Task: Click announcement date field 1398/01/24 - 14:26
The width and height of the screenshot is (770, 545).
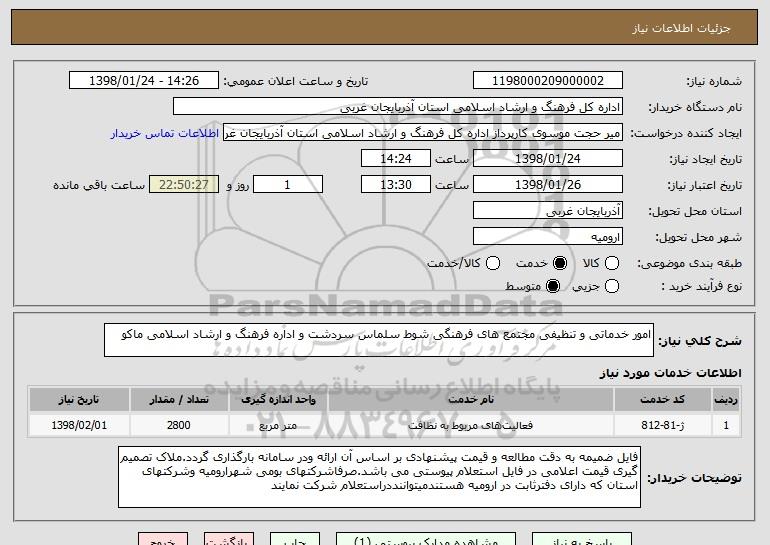Action: coord(144,81)
